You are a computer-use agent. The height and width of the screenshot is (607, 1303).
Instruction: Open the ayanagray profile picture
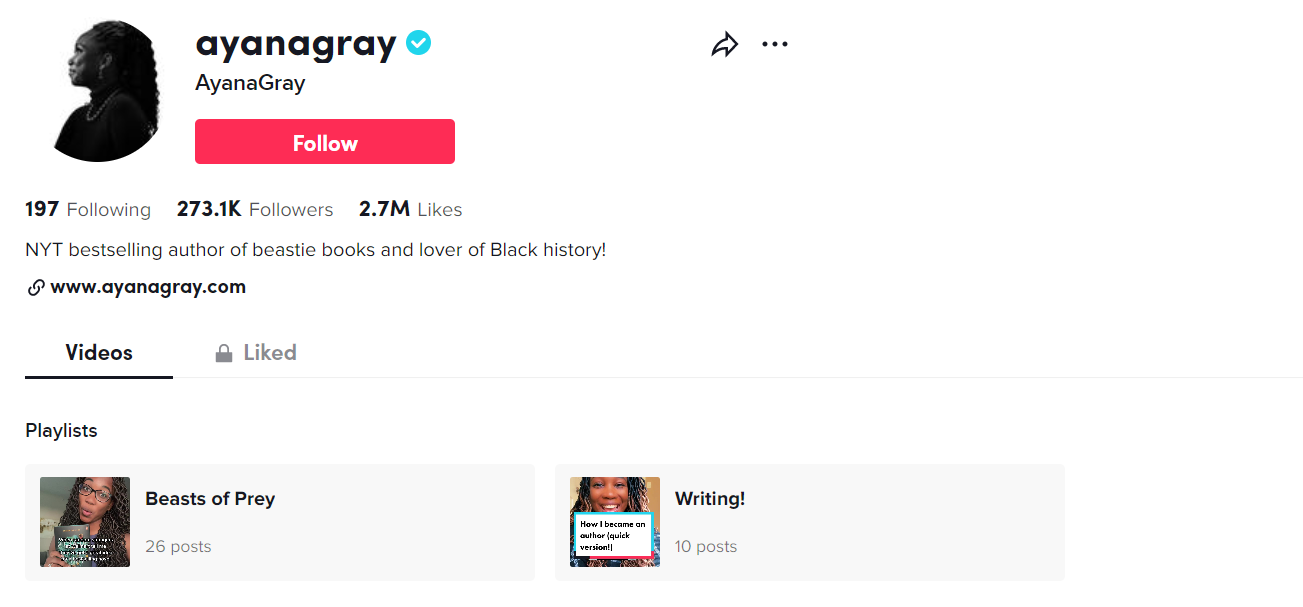click(105, 91)
